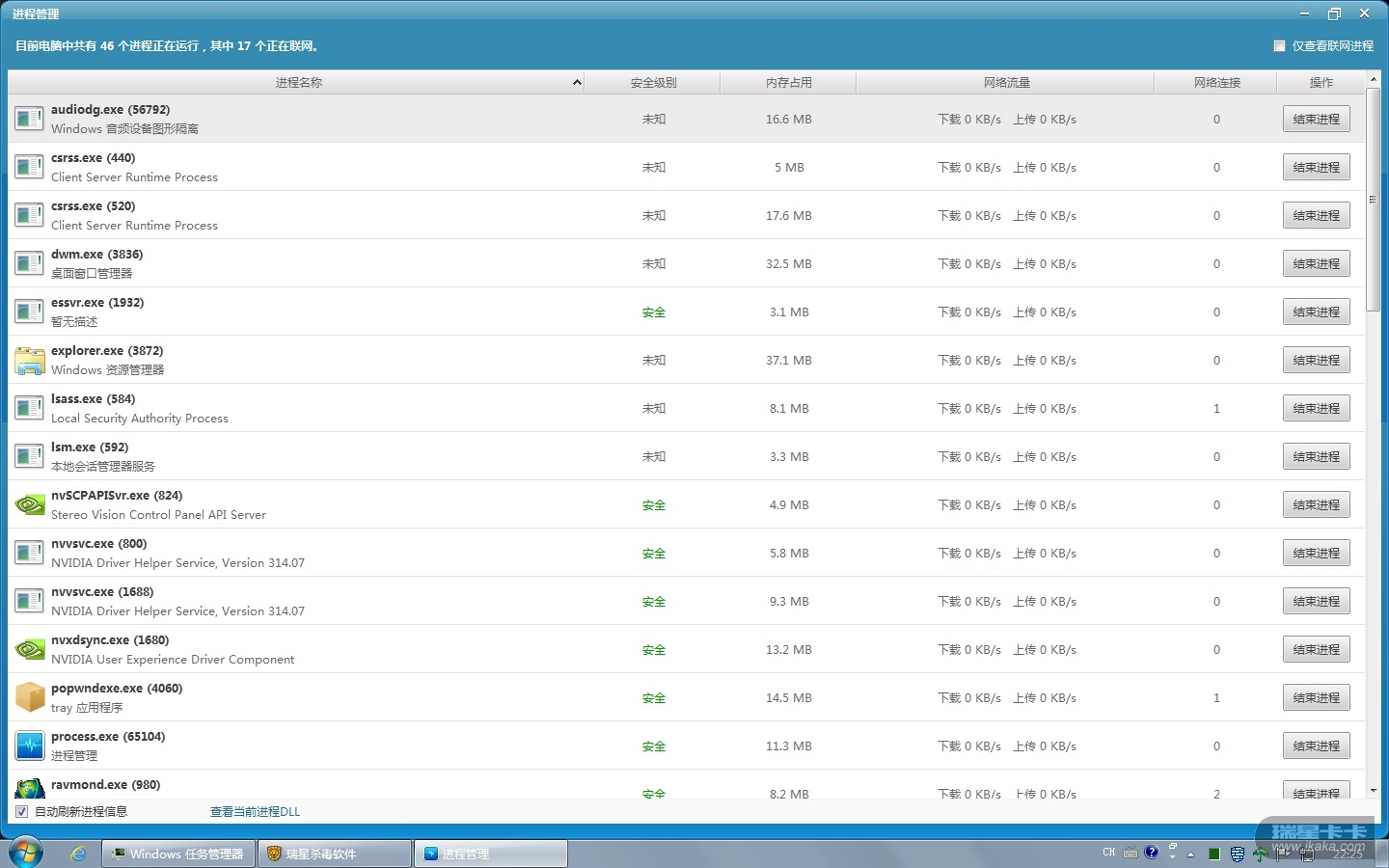Sort by the 网络连接 column header
Viewport: 1389px width, 868px height.
1216,83
